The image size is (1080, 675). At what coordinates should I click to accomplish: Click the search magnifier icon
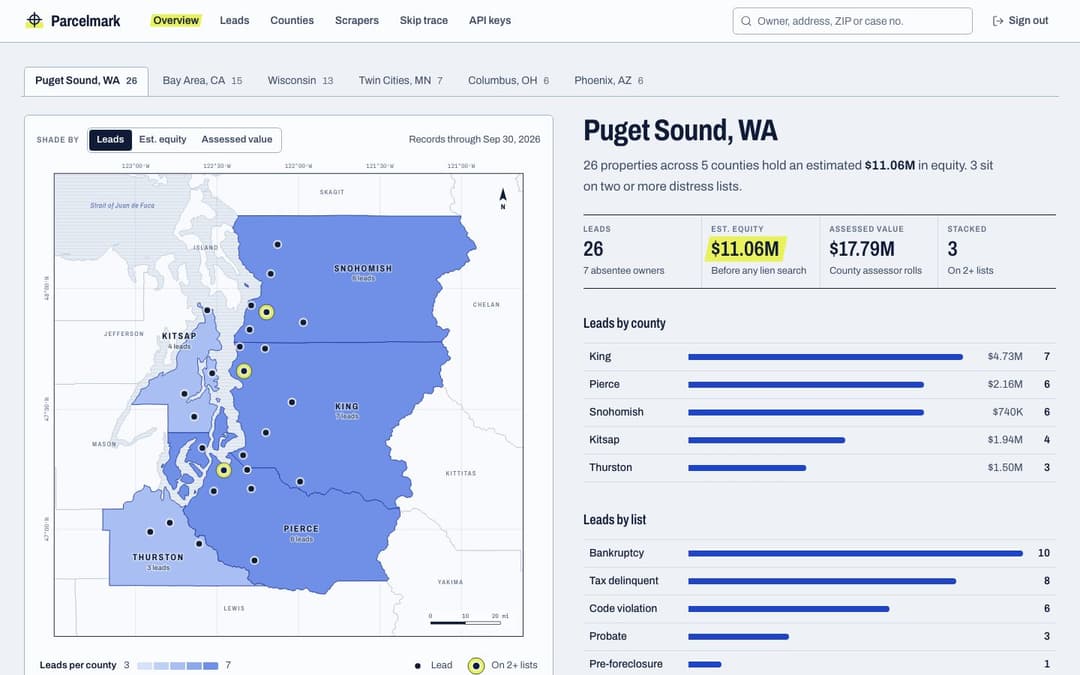(x=746, y=21)
